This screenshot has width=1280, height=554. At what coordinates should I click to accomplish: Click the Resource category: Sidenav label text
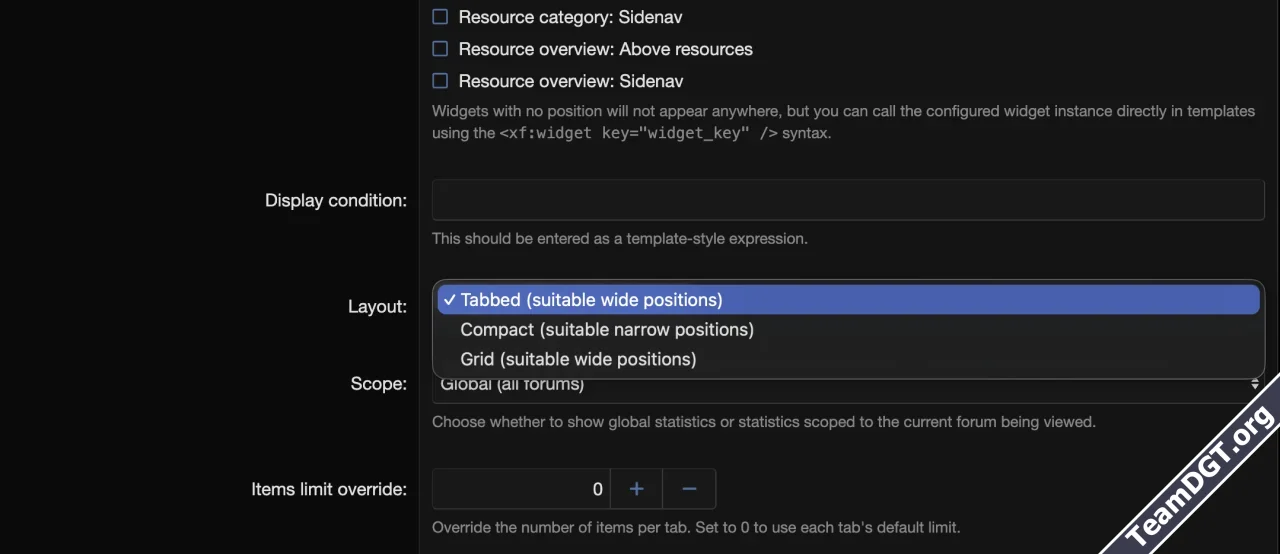point(570,17)
